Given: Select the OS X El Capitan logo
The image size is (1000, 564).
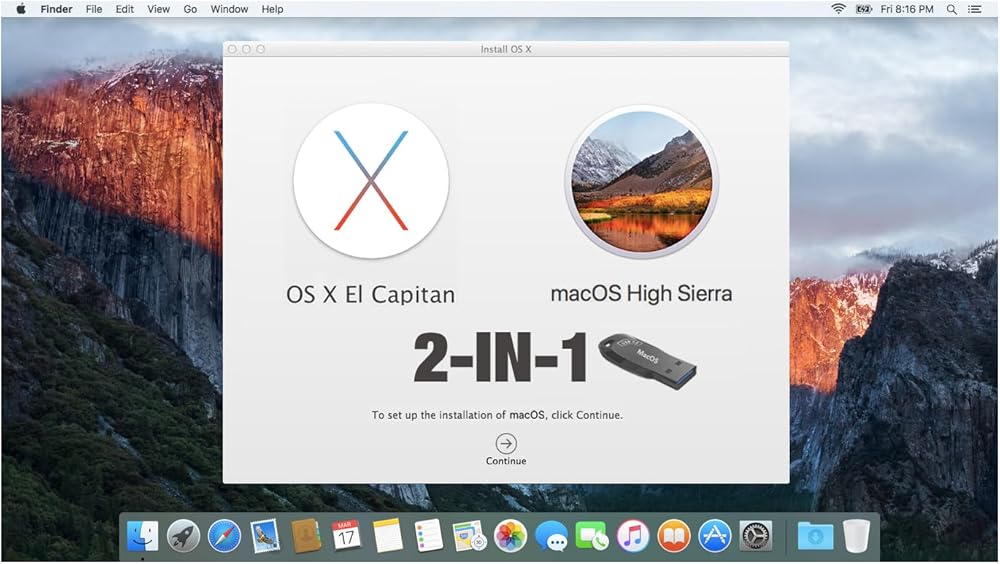Looking at the screenshot, I should point(371,181).
